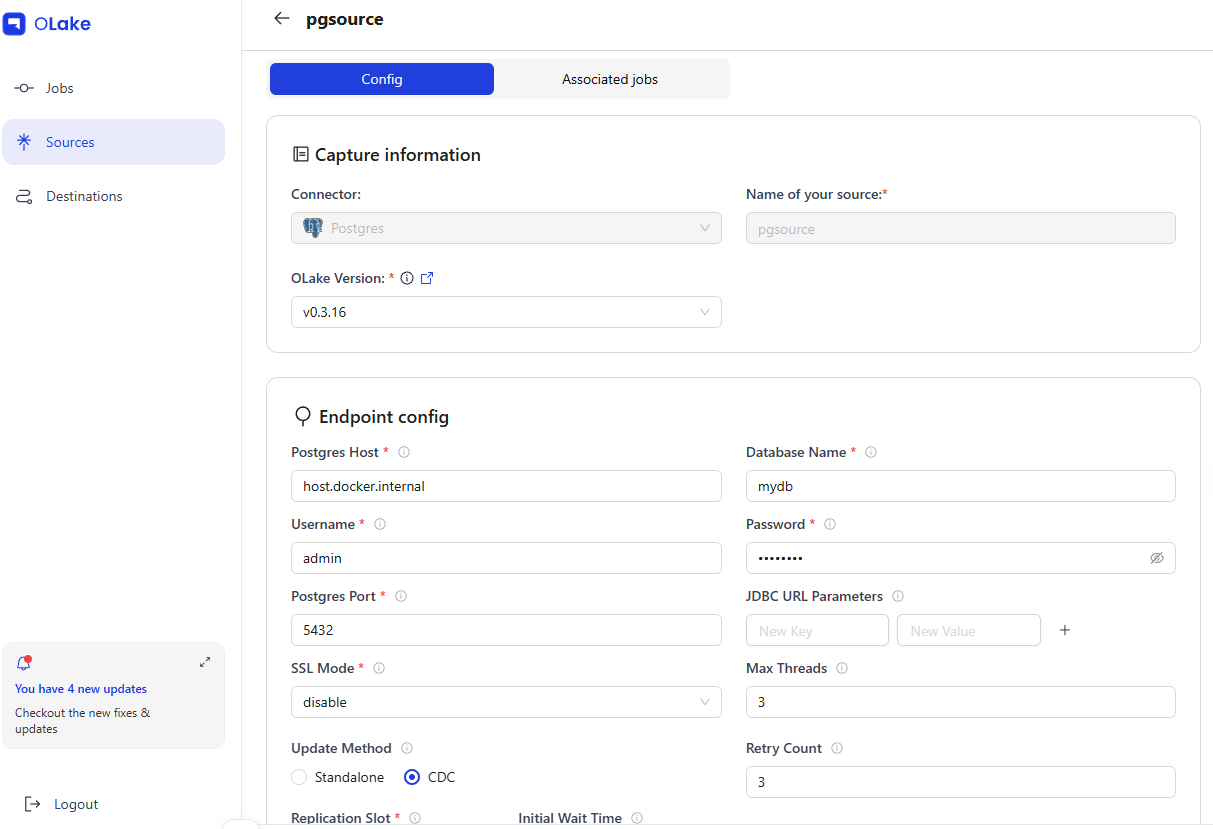The height and width of the screenshot is (829, 1213).
Task: Expand the updates notification panel
Action: (x=205, y=662)
